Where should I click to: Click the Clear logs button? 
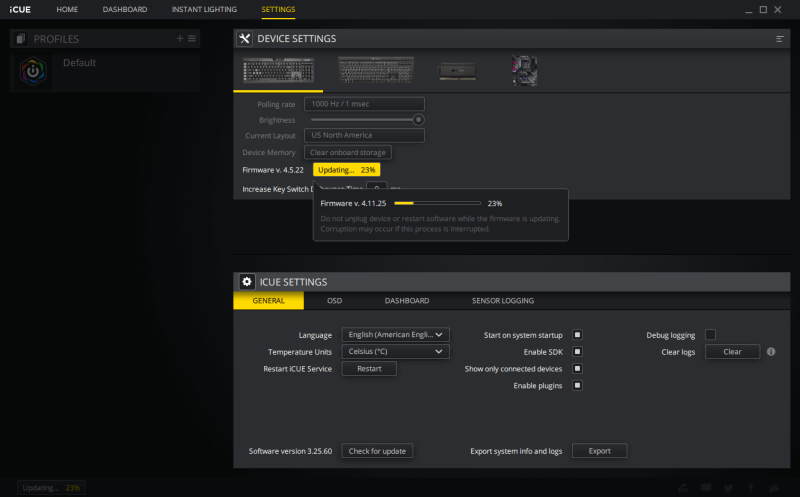732,352
